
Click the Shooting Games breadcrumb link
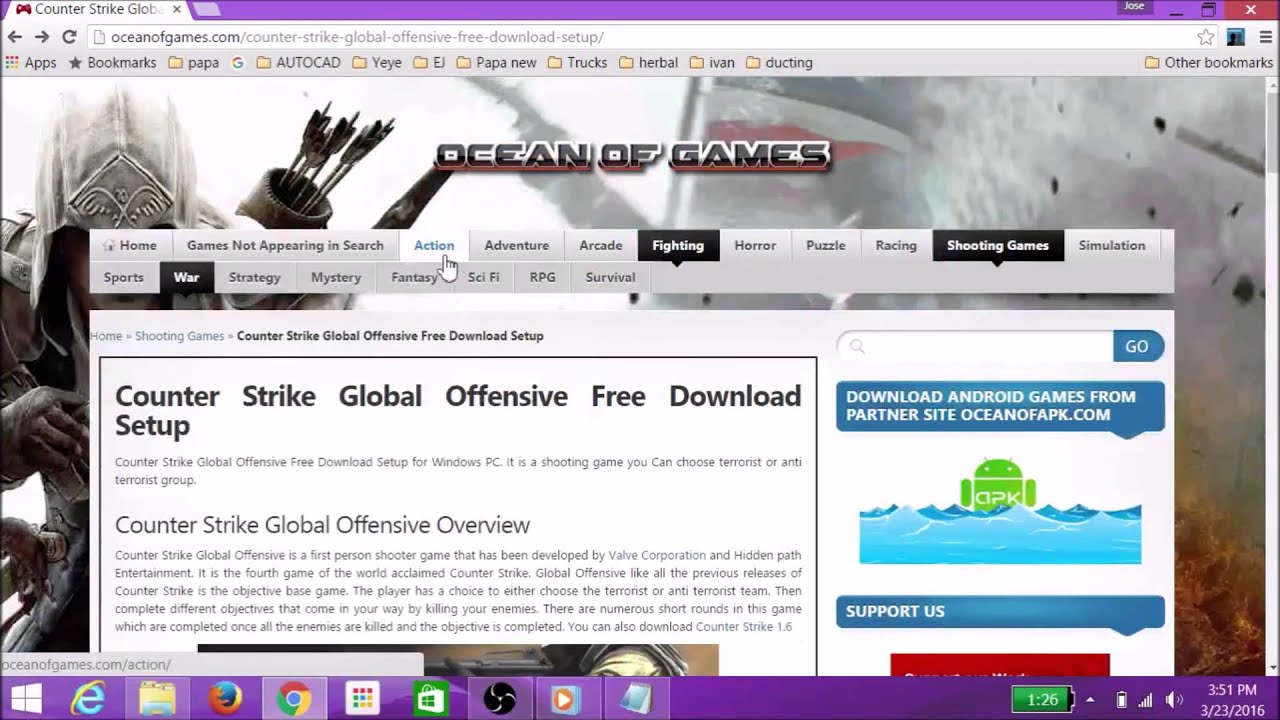click(179, 336)
